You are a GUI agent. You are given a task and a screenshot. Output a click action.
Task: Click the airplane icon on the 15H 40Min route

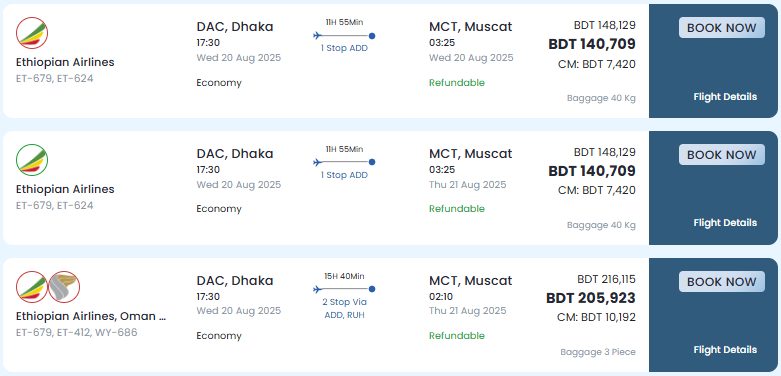click(318, 289)
